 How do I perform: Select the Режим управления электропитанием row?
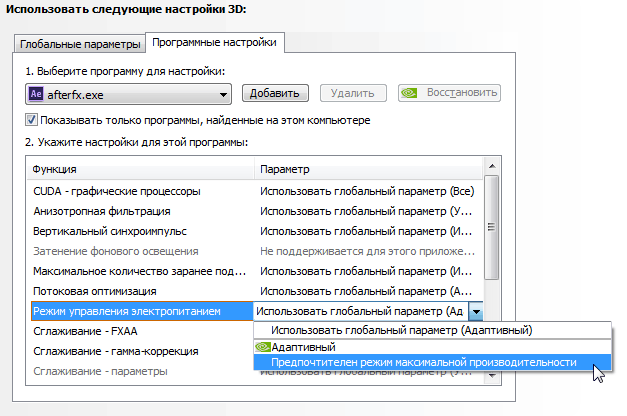142,311
